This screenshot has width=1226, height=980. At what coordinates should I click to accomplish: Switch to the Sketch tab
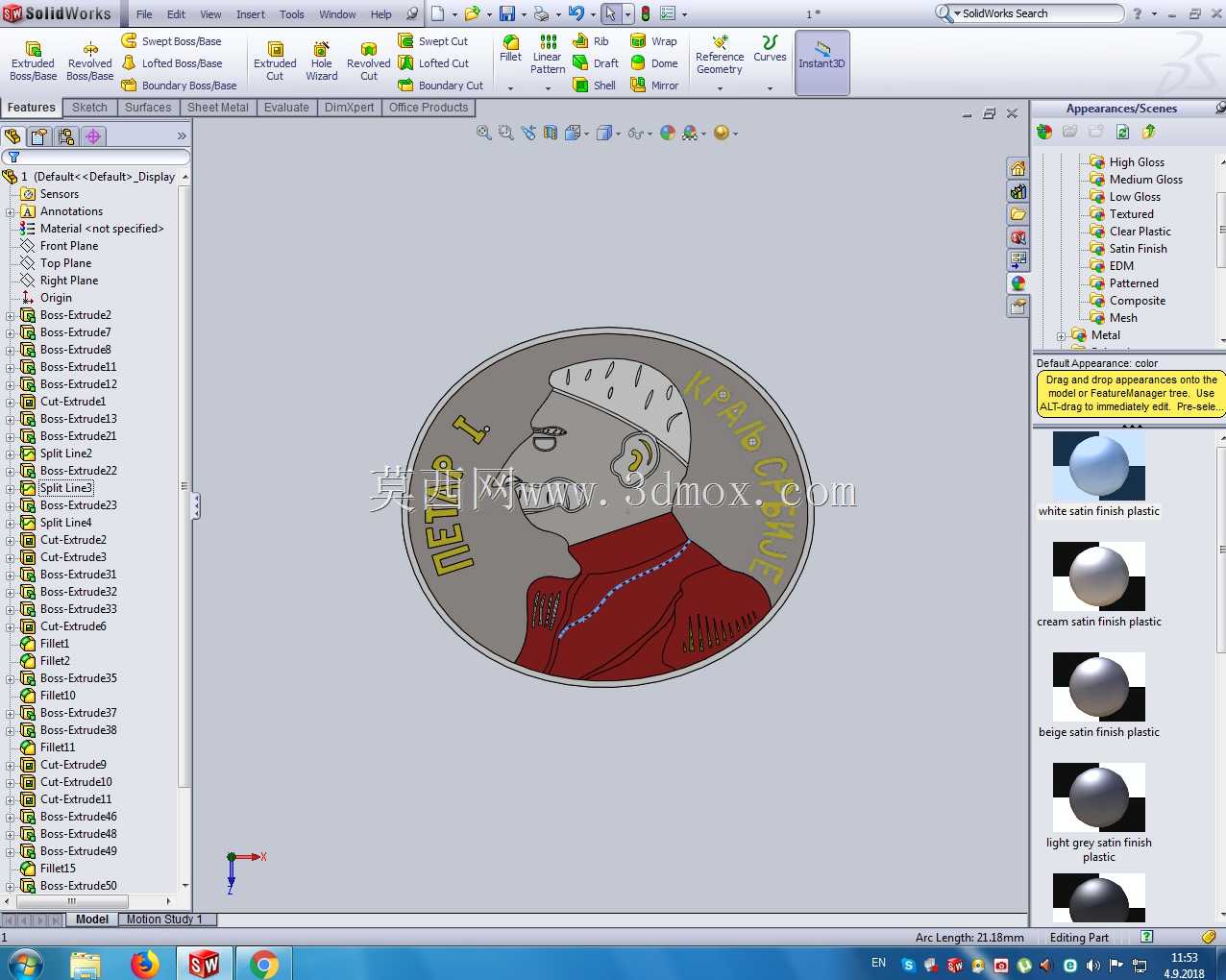(89, 108)
